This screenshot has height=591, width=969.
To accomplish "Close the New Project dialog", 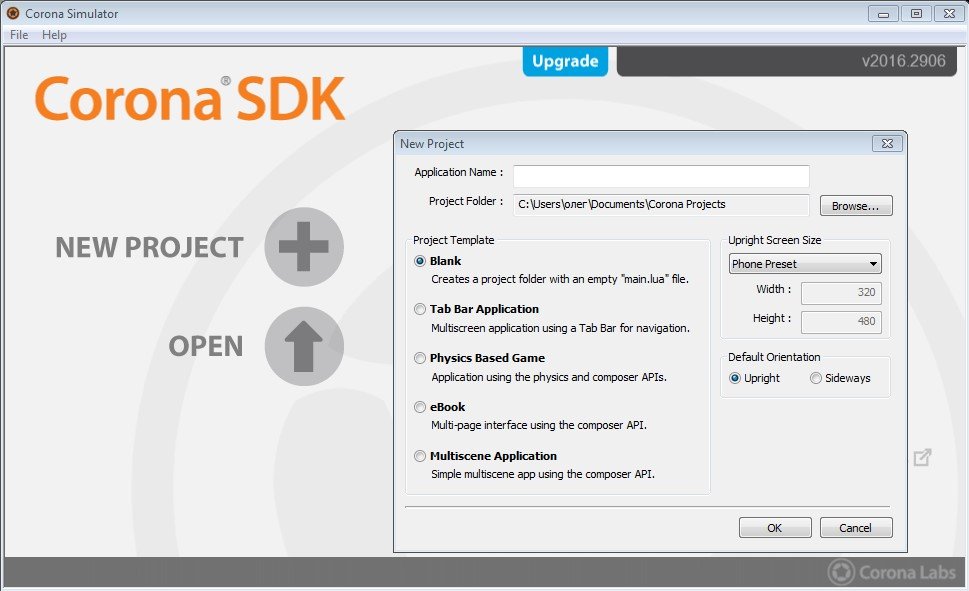I will (887, 143).
